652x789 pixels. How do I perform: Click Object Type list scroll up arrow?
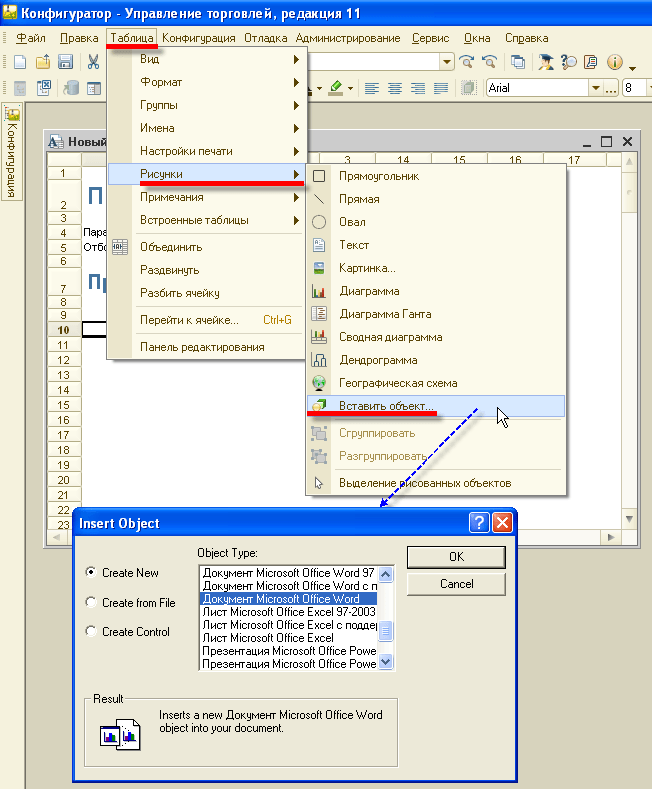pyautogui.click(x=386, y=574)
